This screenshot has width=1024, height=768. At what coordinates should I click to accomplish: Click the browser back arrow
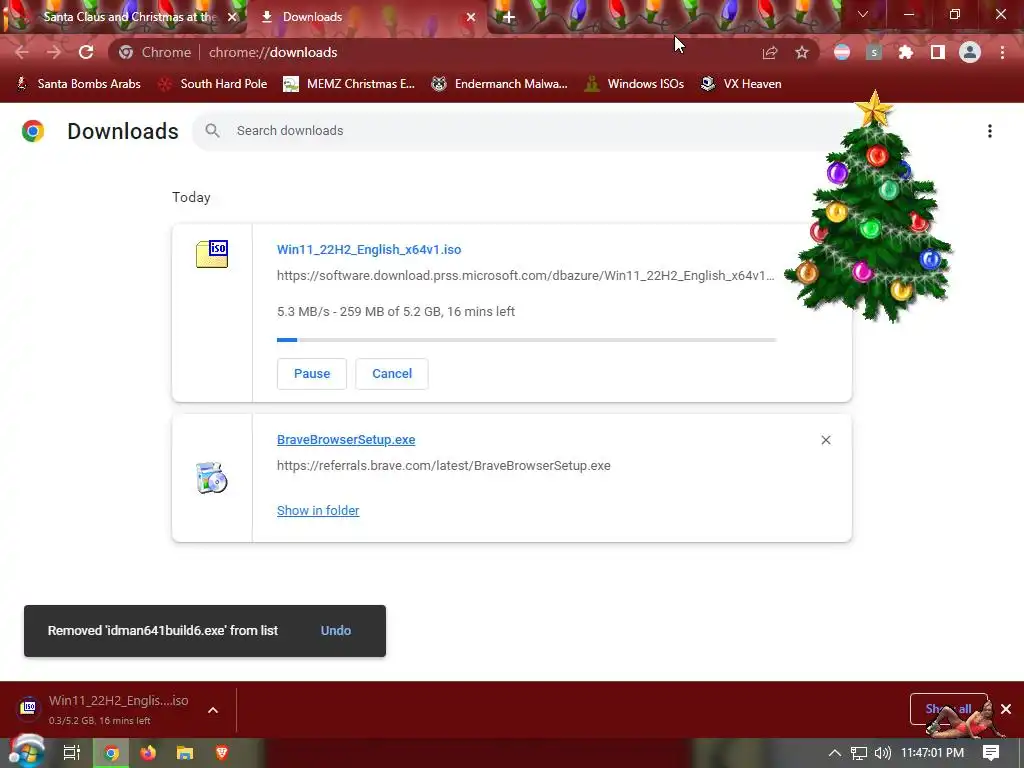tap(22, 52)
